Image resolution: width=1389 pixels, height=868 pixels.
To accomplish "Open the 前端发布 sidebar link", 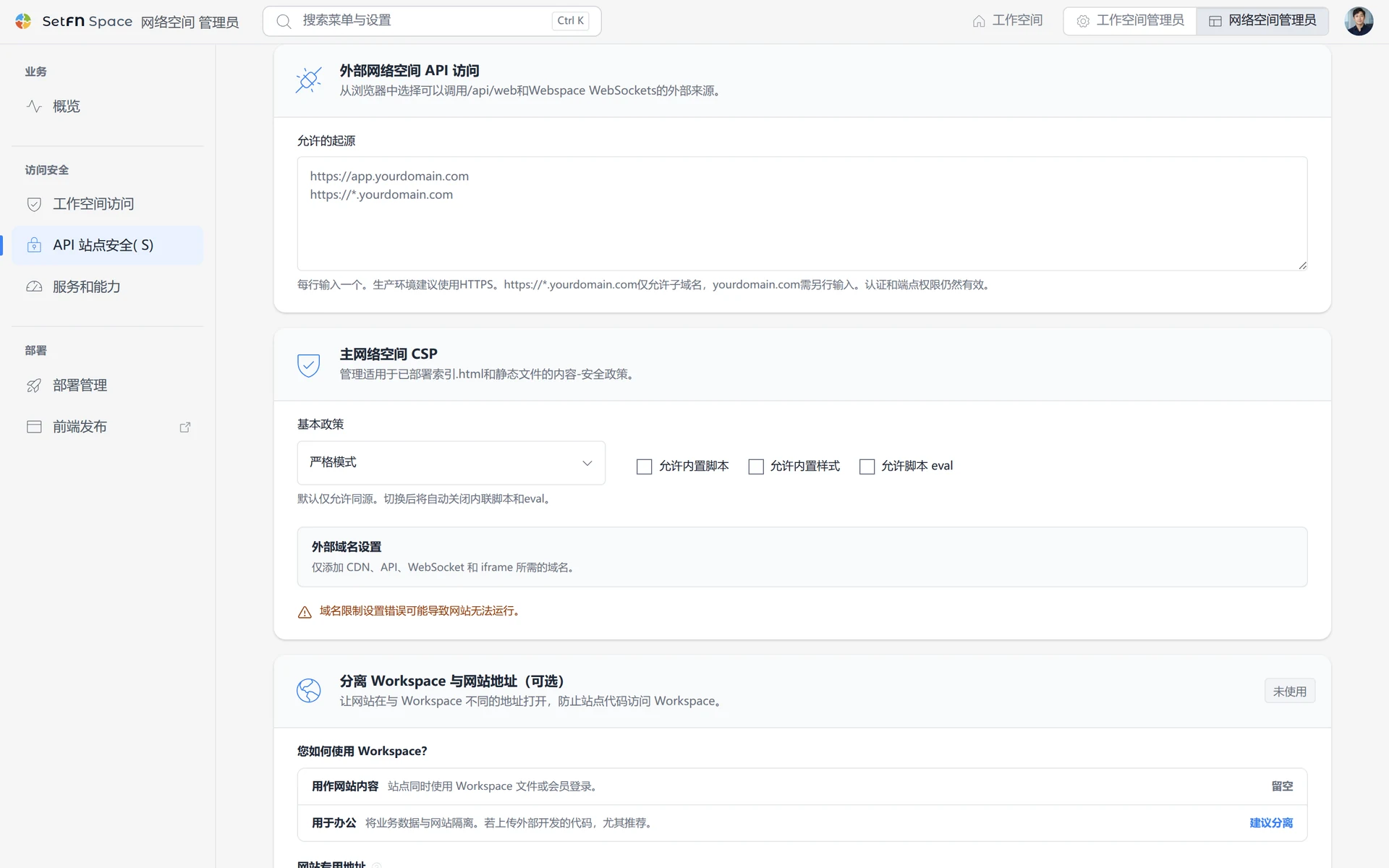I will [x=108, y=427].
